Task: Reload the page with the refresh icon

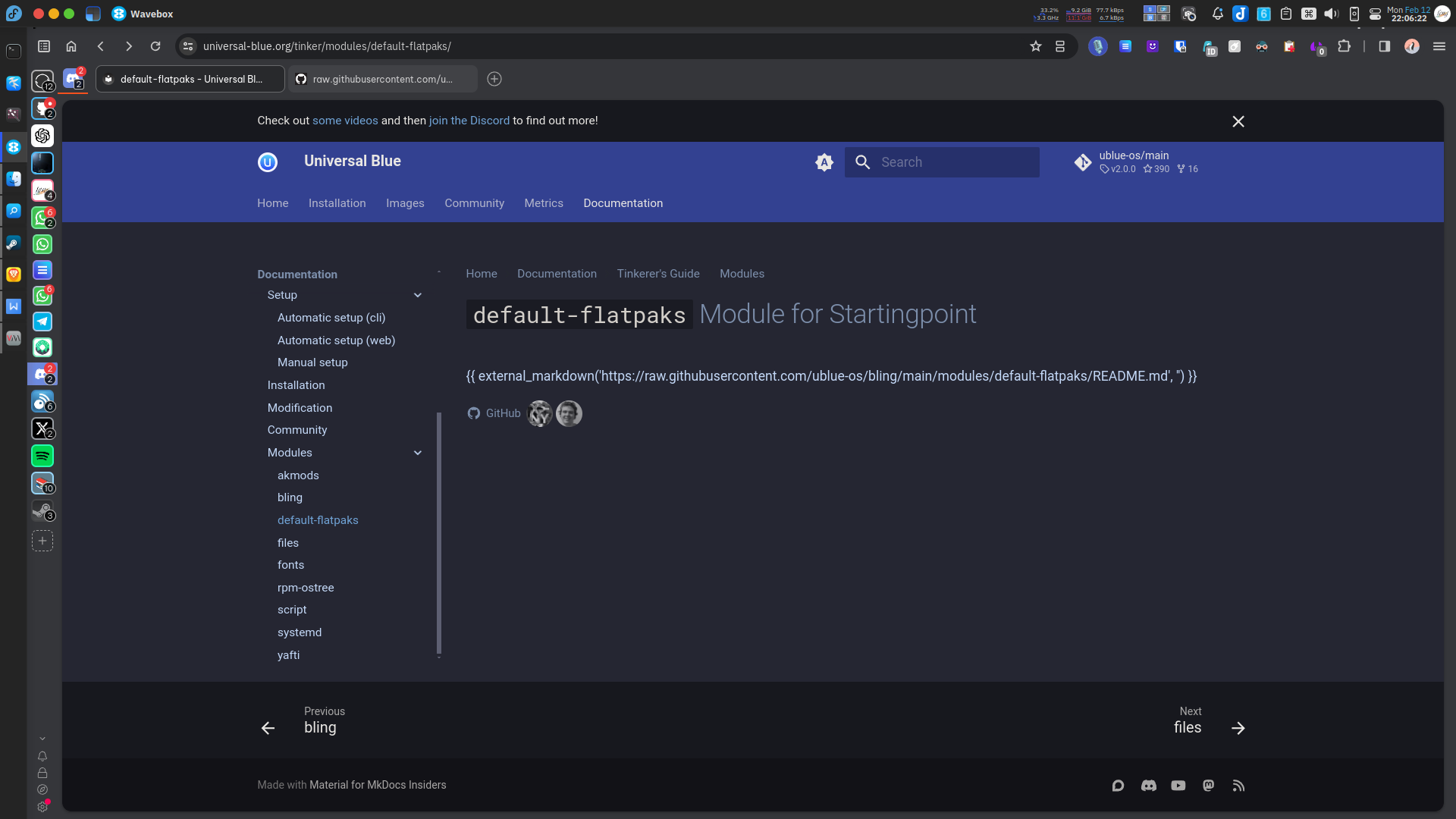Action: click(x=155, y=46)
